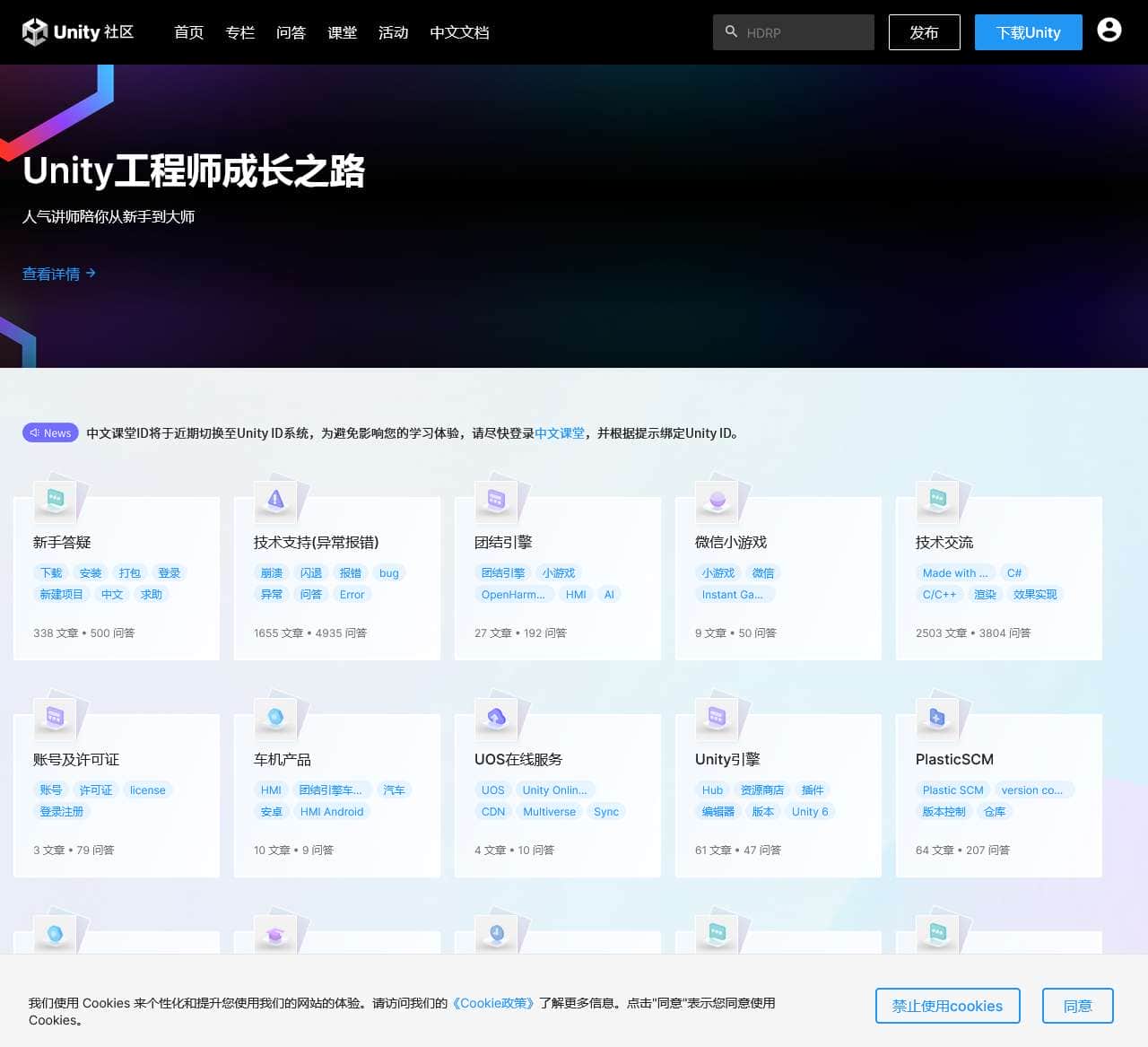
Task: Open the 问答 navigation menu item
Action: pyautogui.click(x=291, y=32)
